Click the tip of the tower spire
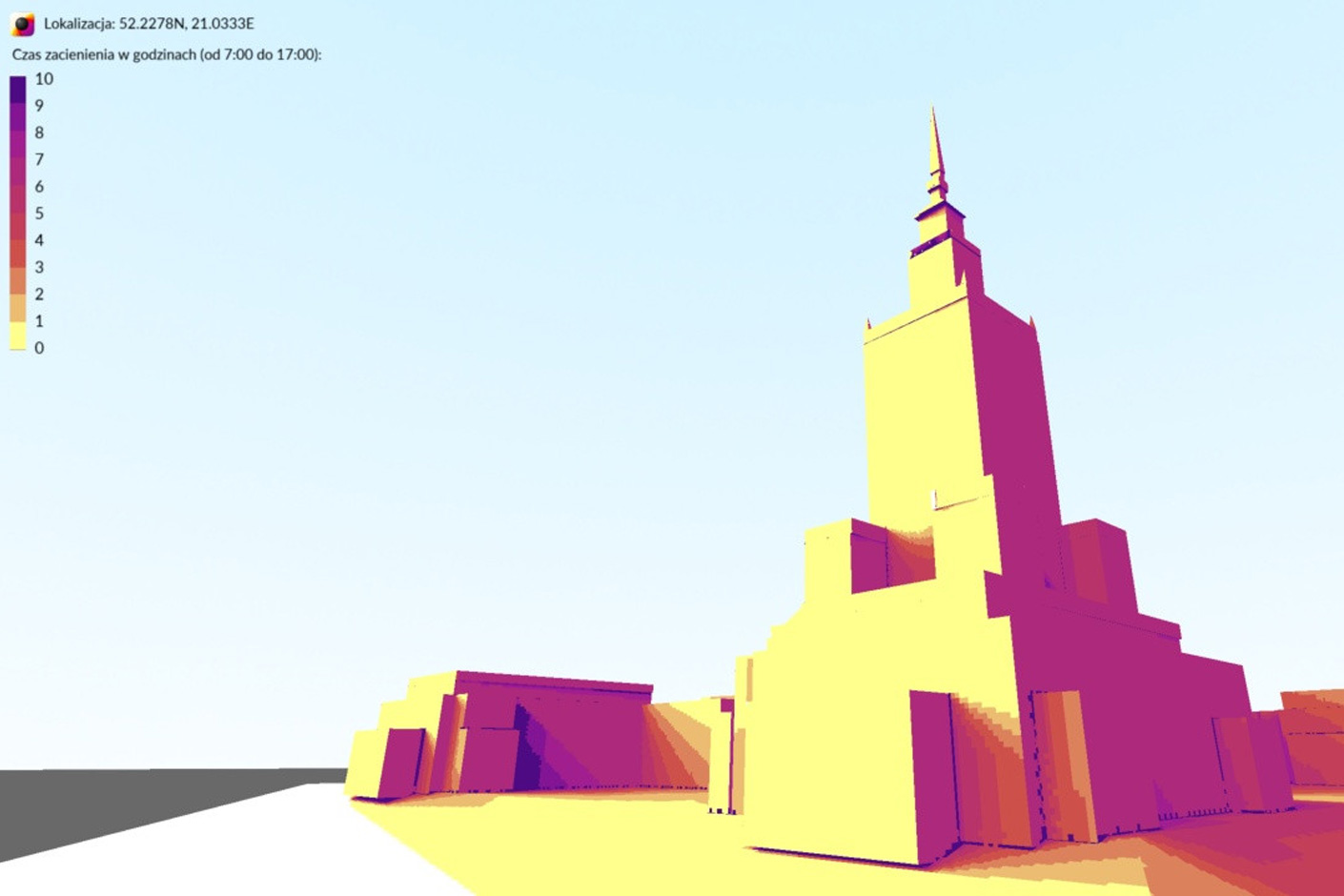1344x896 pixels. pyautogui.click(x=933, y=111)
